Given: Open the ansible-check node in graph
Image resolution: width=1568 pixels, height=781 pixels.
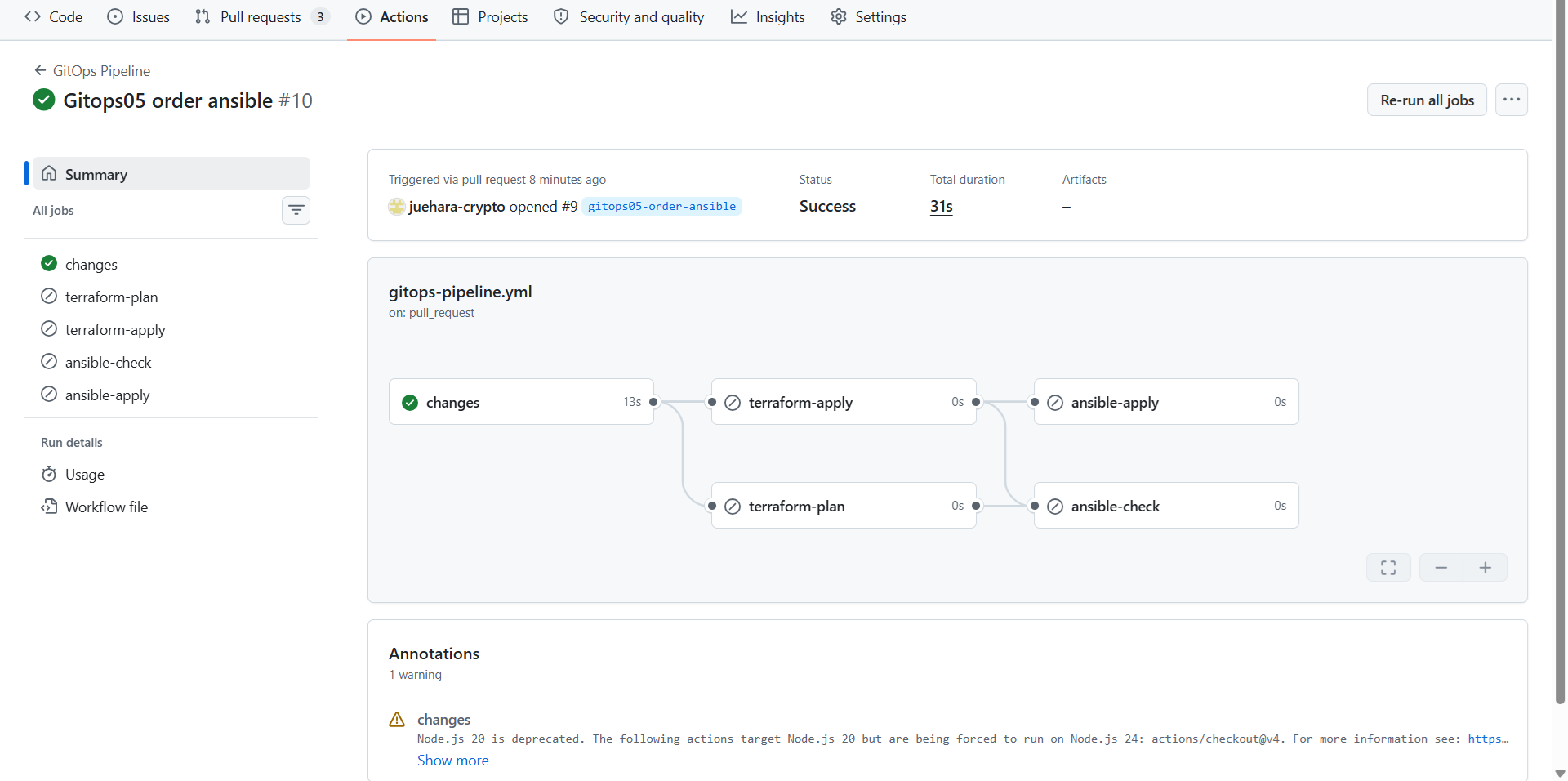Looking at the screenshot, I should [1166, 505].
